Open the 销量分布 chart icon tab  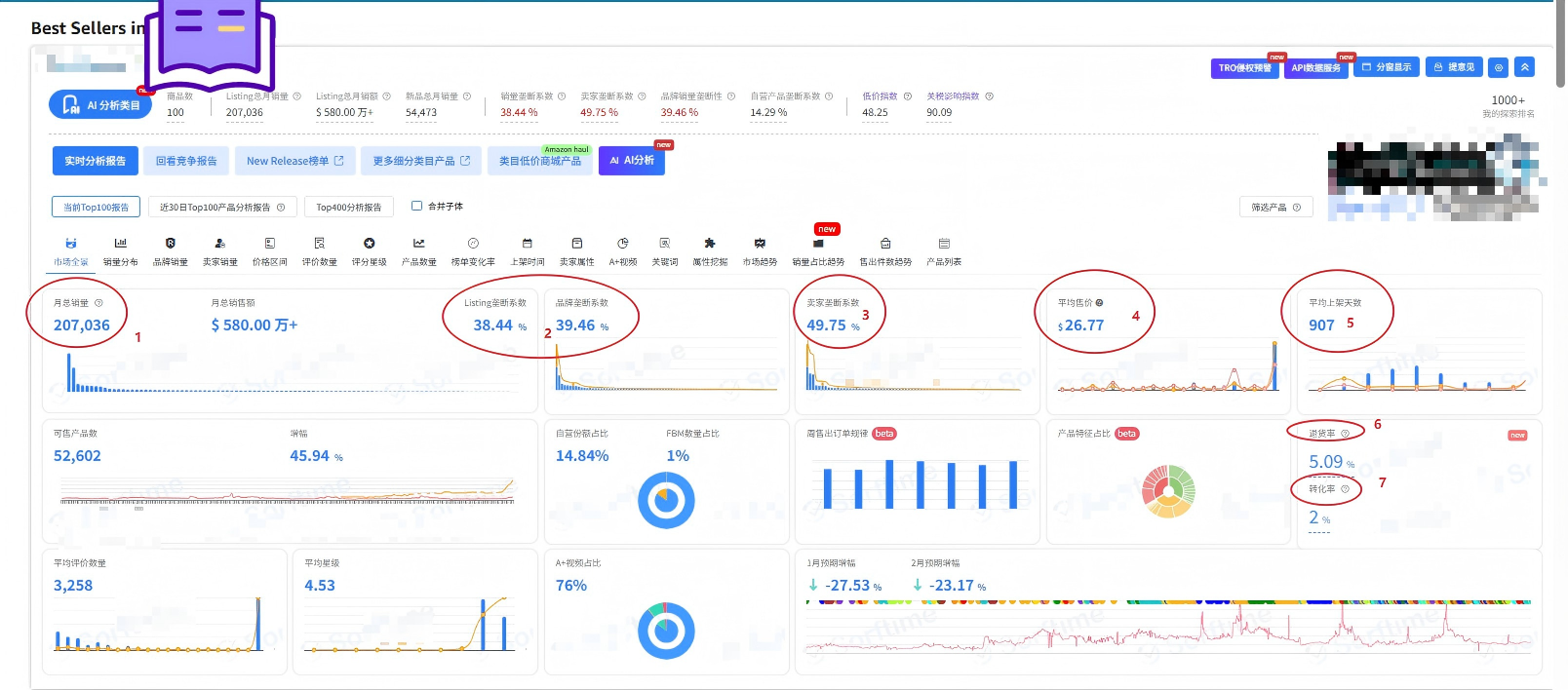[120, 244]
